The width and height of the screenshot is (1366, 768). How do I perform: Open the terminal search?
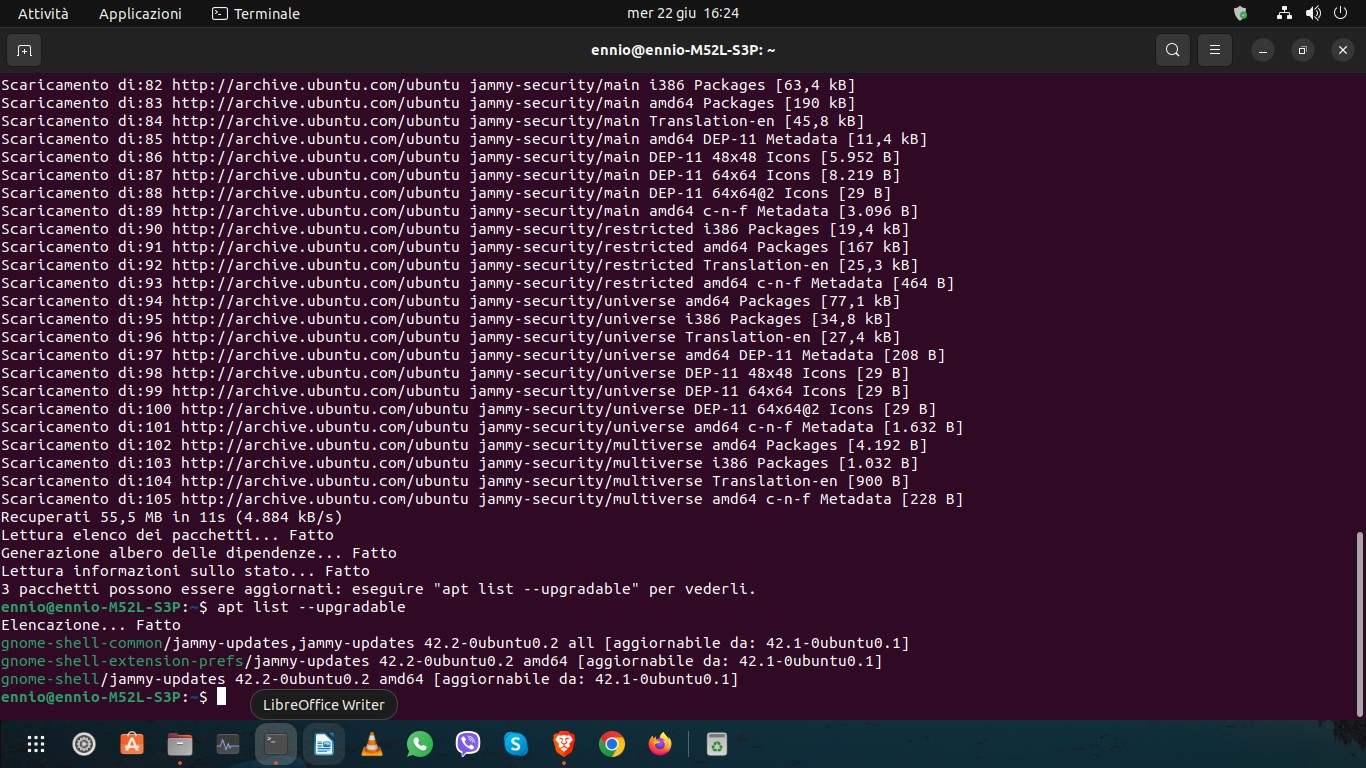(1173, 50)
